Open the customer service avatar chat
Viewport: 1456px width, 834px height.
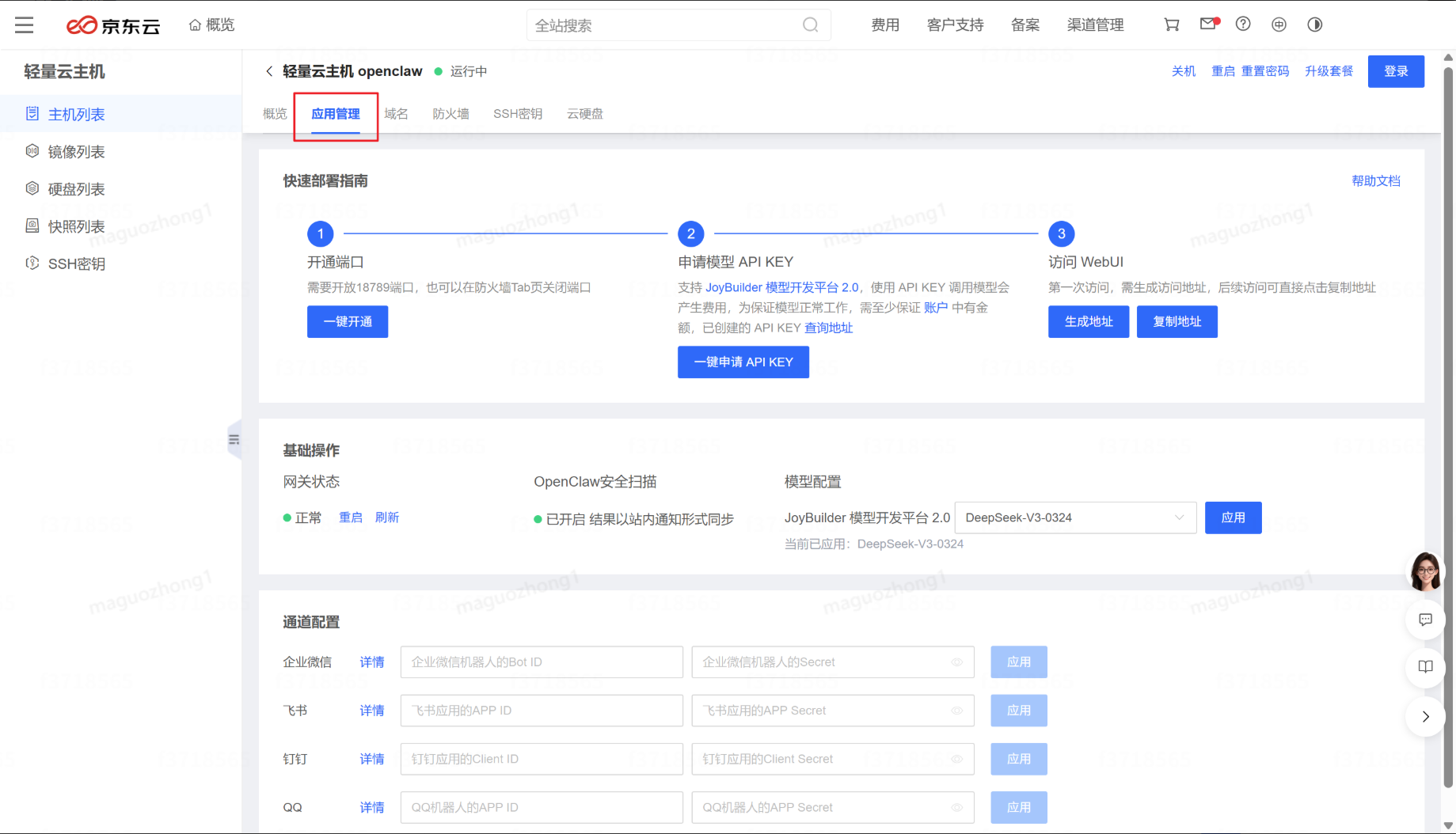coord(1425,571)
